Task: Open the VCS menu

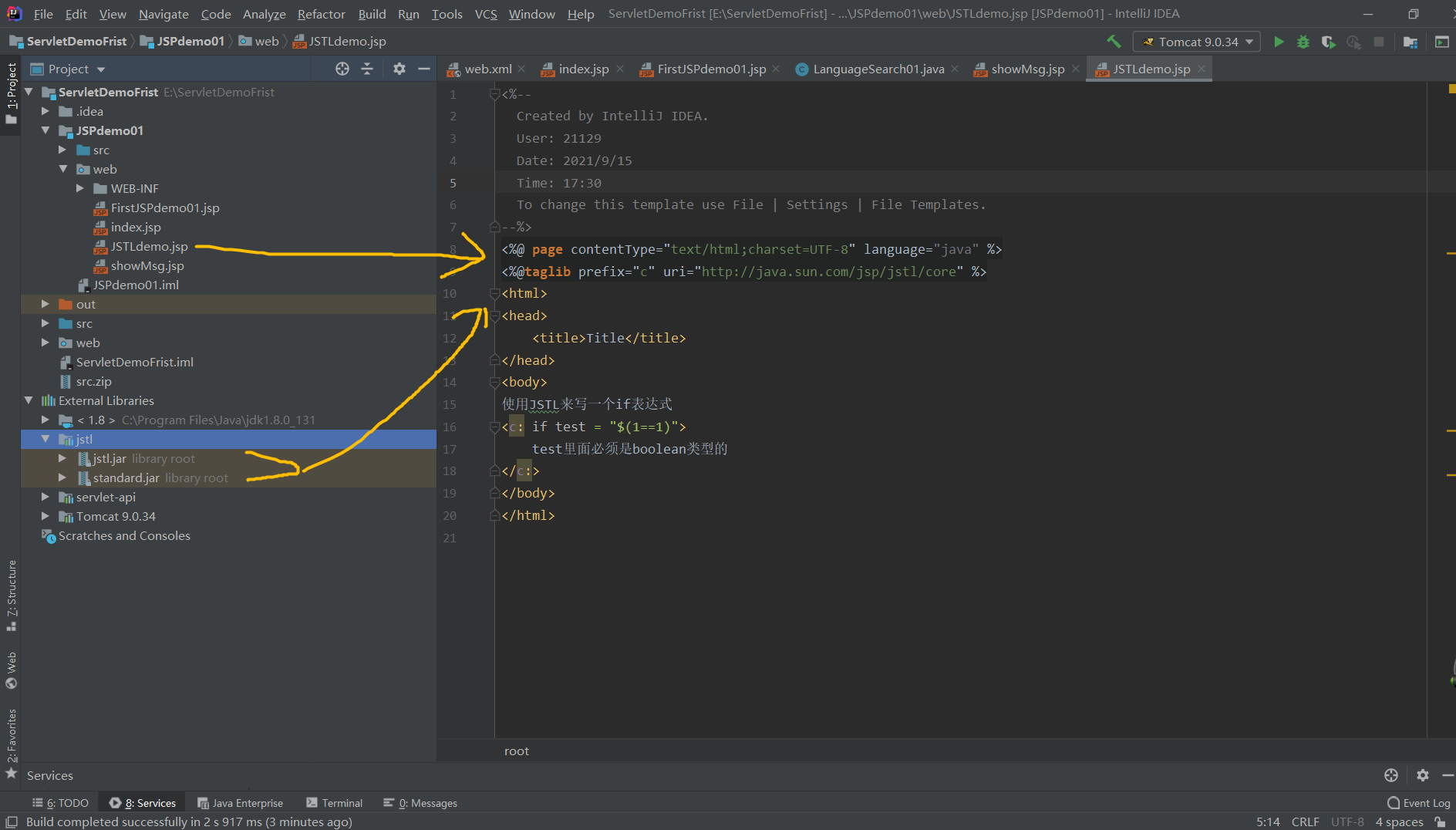Action: pyautogui.click(x=486, y=14)
